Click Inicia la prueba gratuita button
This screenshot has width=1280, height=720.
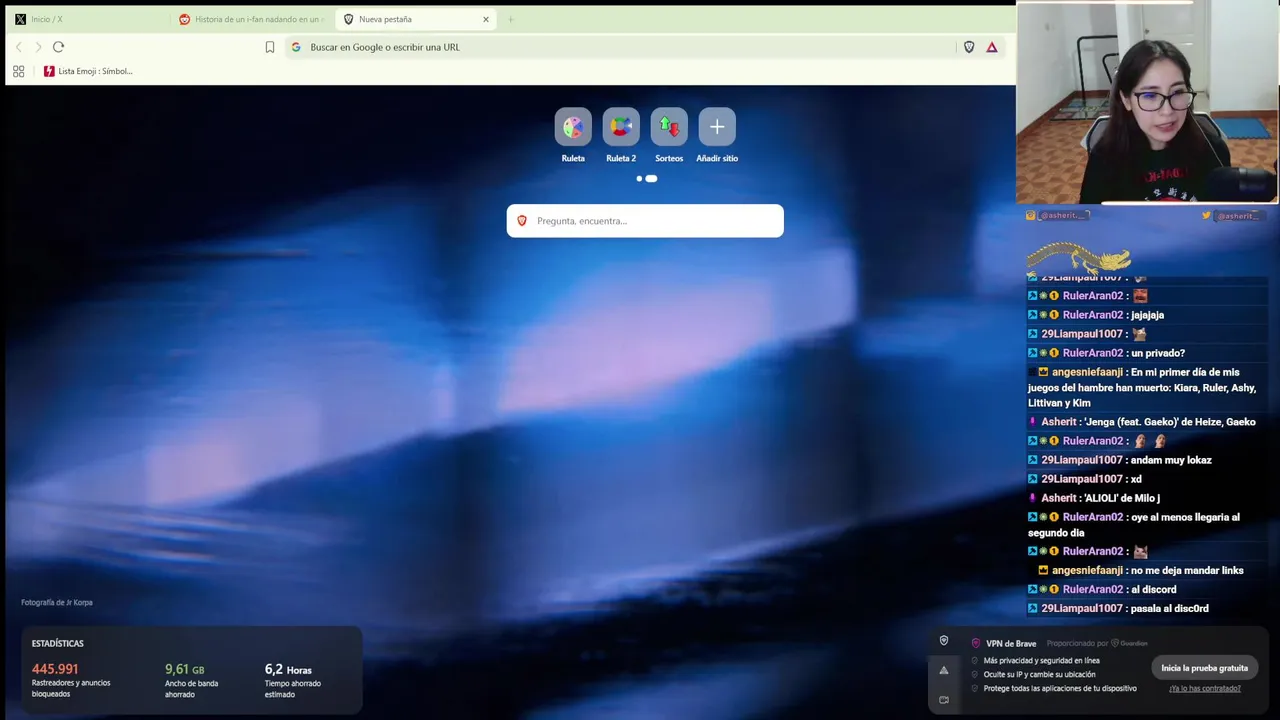coord(1204,668)
